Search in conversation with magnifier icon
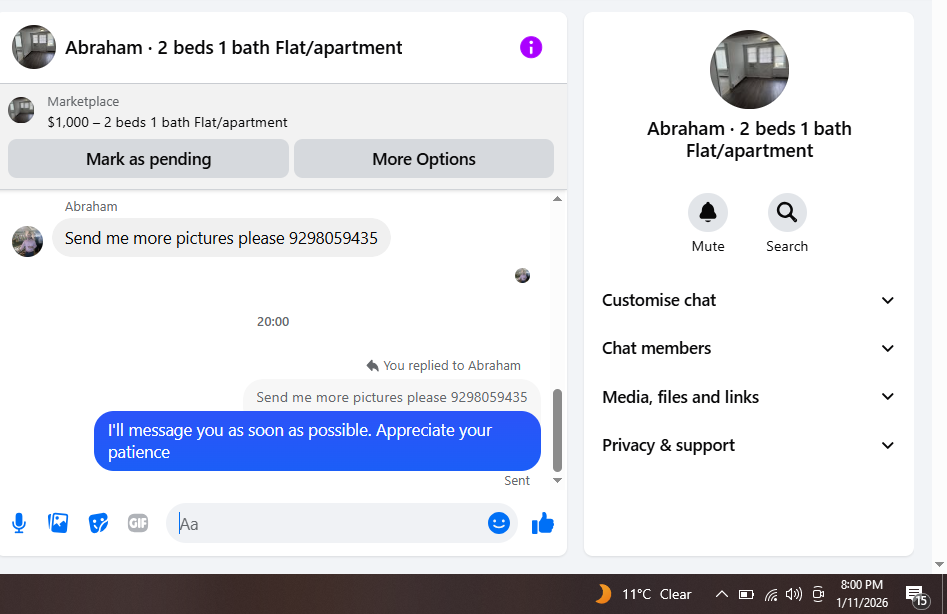The width and height of the screenshot is (947, 614). pos(786,213)
